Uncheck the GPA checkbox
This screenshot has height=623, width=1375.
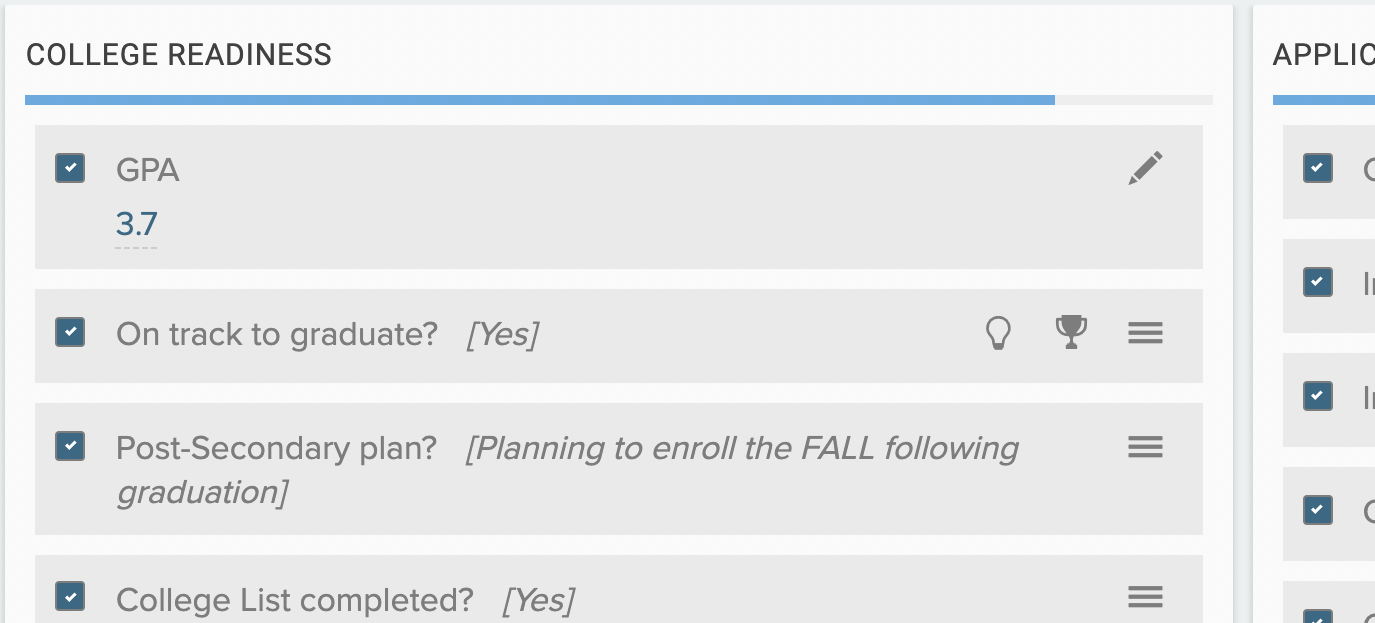coord(70,168)
